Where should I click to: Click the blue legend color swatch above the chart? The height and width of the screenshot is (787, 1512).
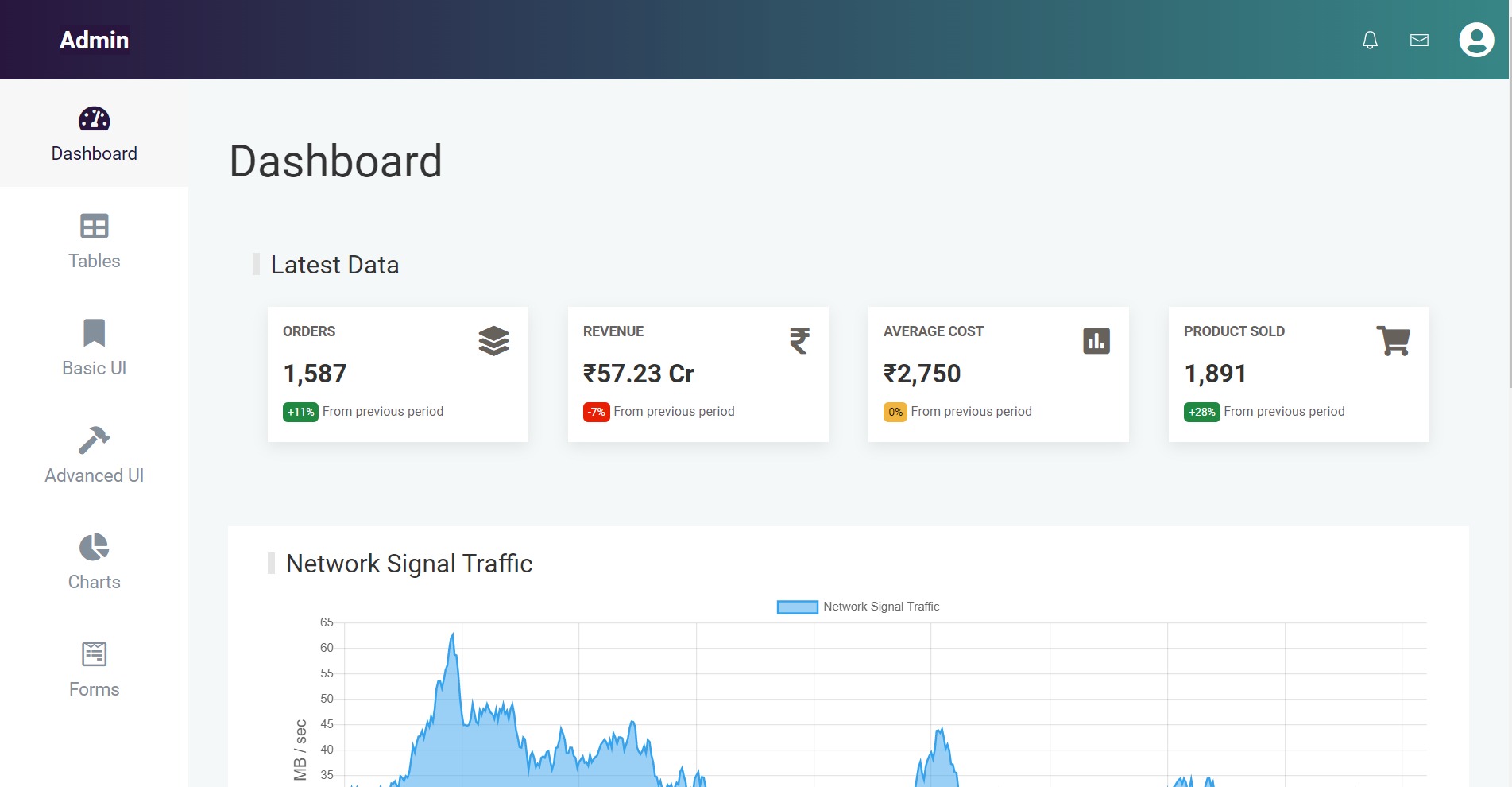point(796,607)
